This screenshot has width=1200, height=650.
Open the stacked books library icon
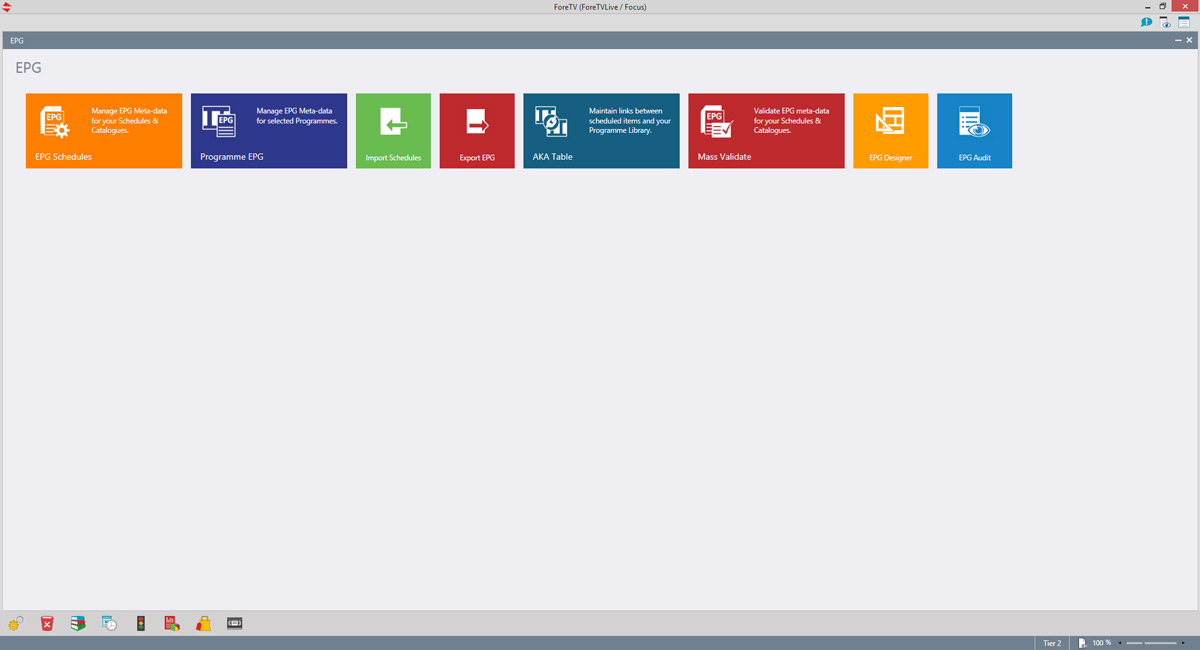78,623
